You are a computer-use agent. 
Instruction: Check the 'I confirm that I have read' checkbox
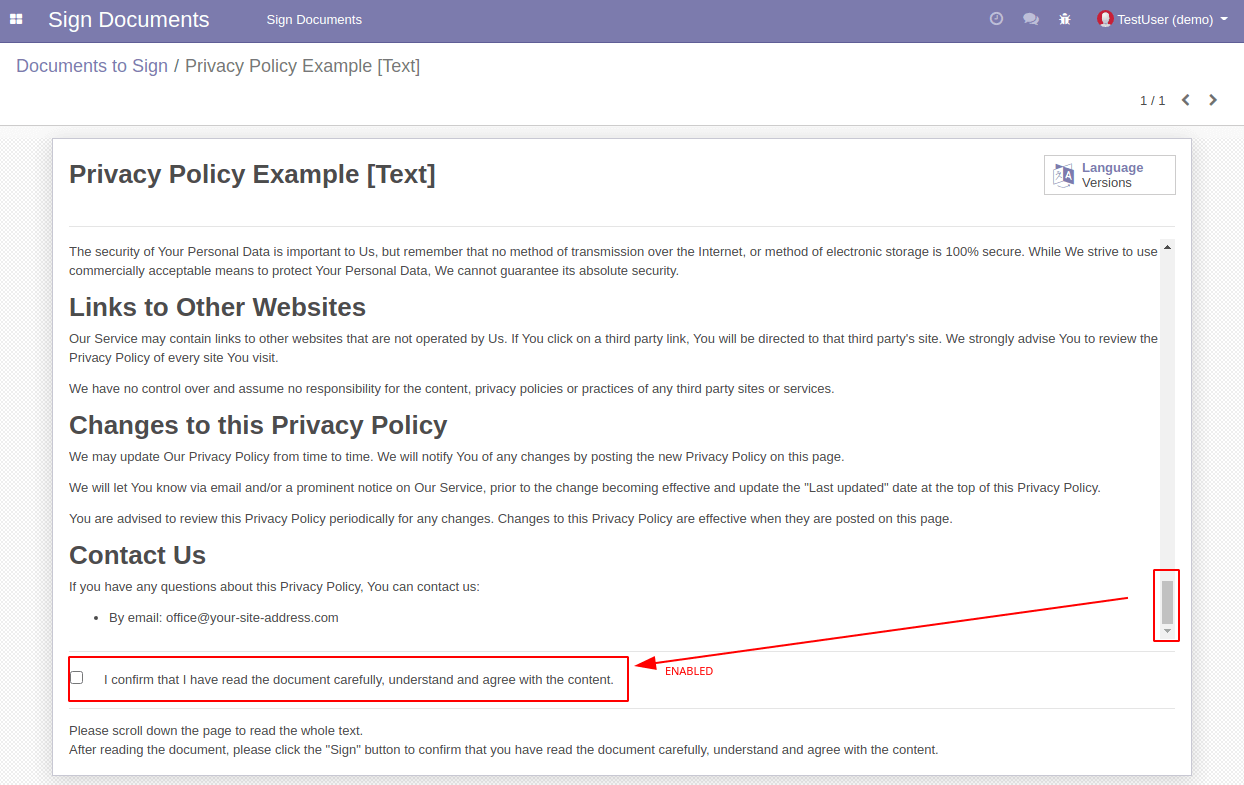[77, 678]
